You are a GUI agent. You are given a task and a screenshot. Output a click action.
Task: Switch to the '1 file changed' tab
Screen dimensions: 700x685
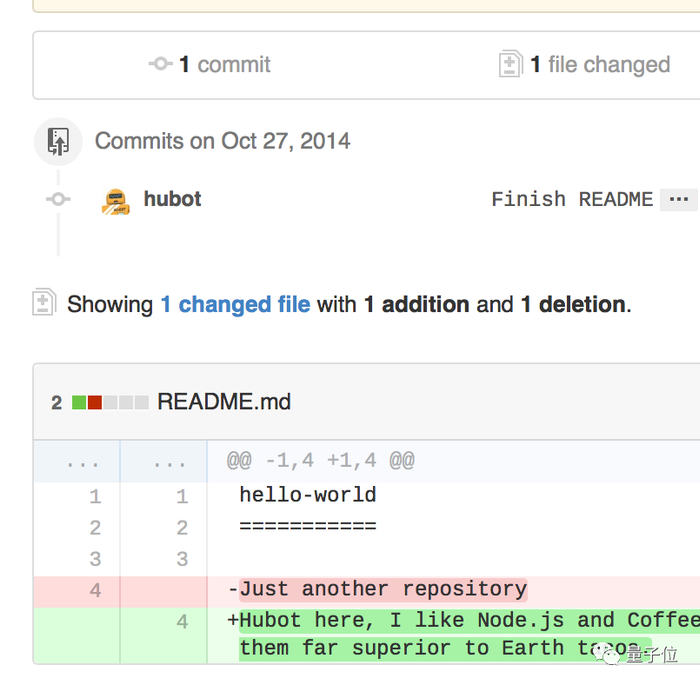[598, 65]
